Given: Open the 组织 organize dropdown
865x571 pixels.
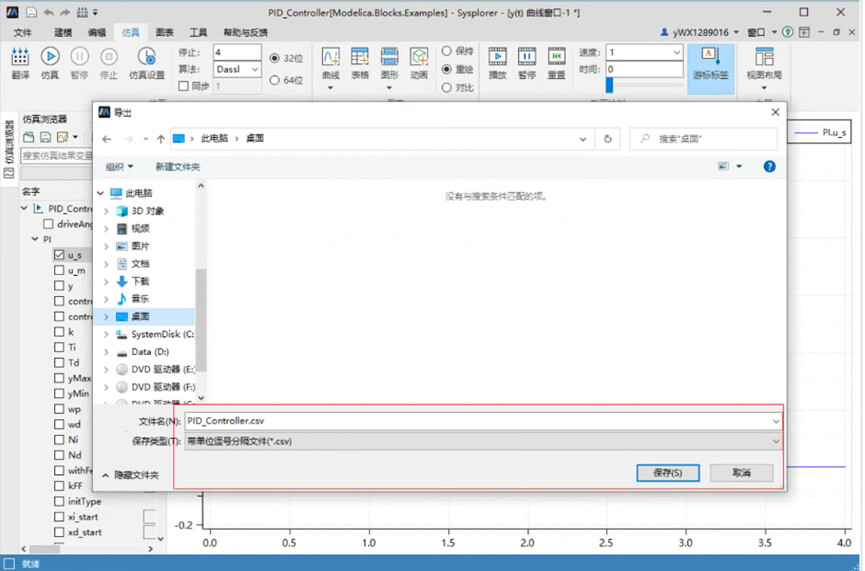Looking at the screenshot, I should pos(119,167).
